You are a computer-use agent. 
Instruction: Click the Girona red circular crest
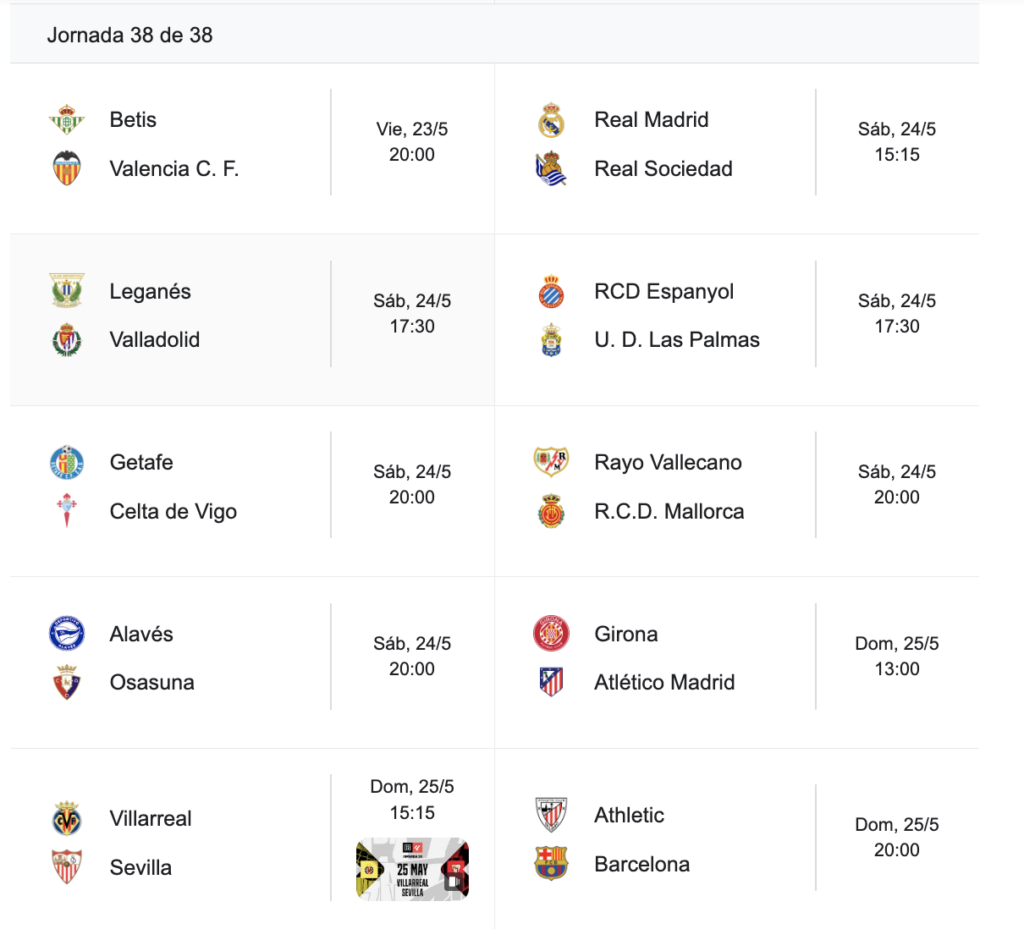pyautogui.click(x=551, y=633)
